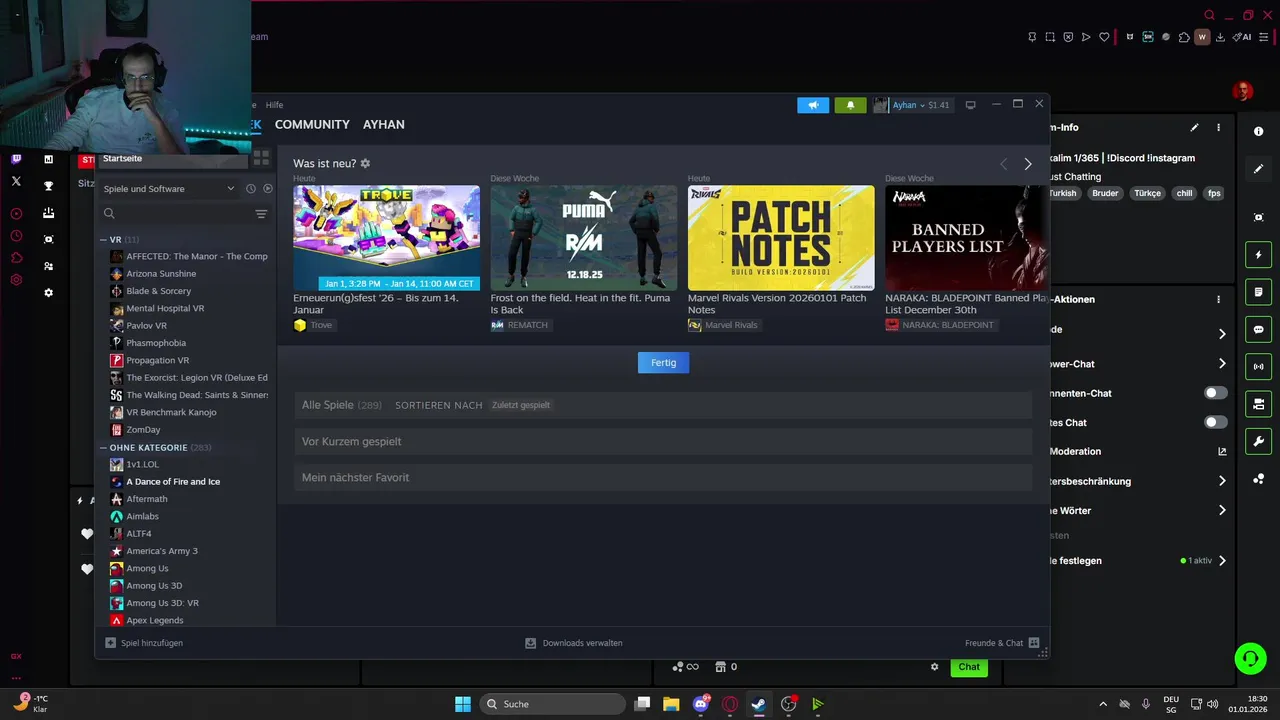Toggle the Abonnenten-Chat switch
Viewport: 1280px width, 720px height.
tap(1216, 393)
